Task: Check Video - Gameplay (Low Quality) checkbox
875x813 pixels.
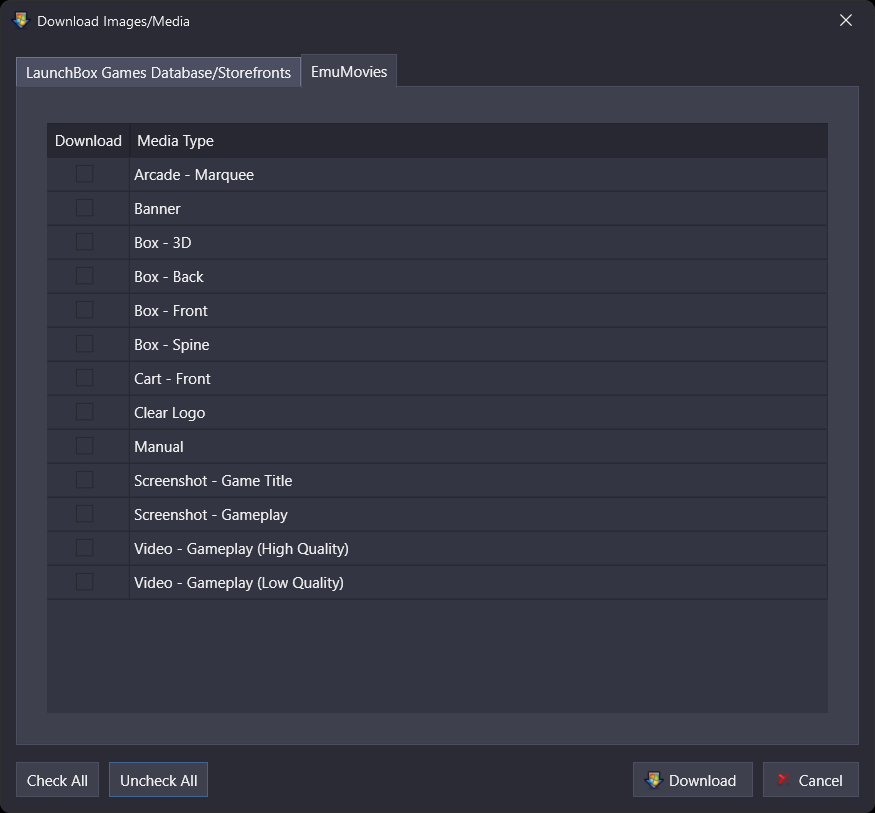Action: point(84,583)
